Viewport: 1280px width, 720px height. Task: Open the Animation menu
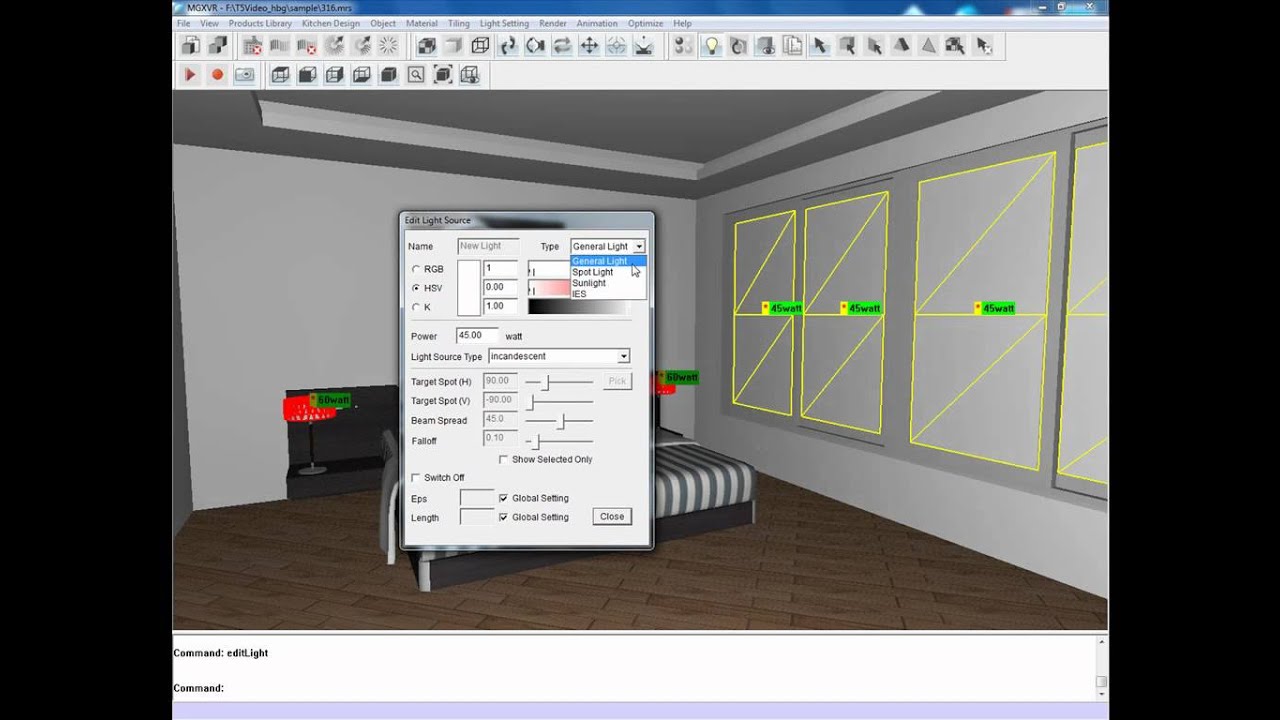pyautogui.click(x=597, y=23)
